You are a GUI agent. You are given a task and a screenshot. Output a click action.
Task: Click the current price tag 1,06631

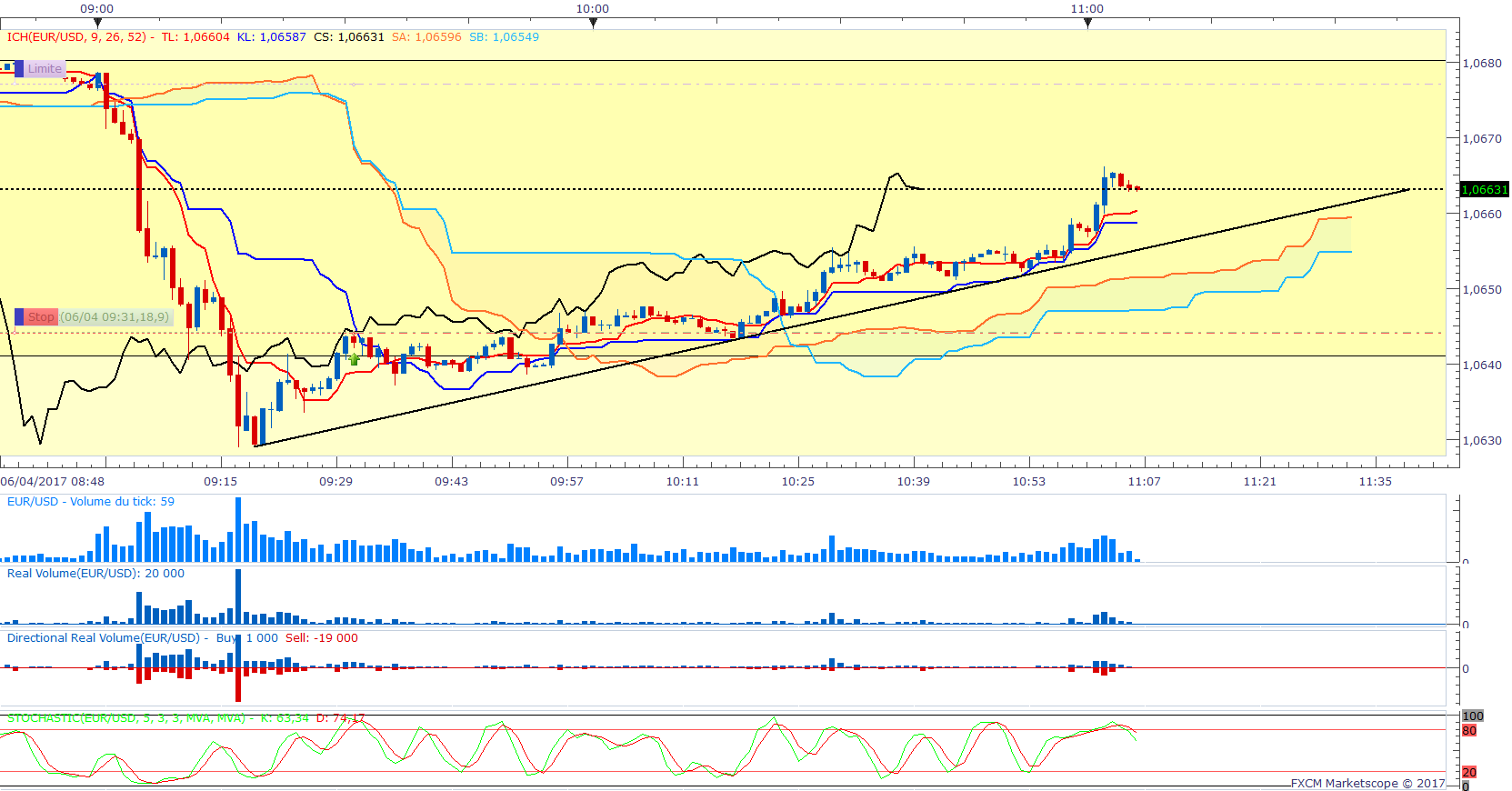1484,190
